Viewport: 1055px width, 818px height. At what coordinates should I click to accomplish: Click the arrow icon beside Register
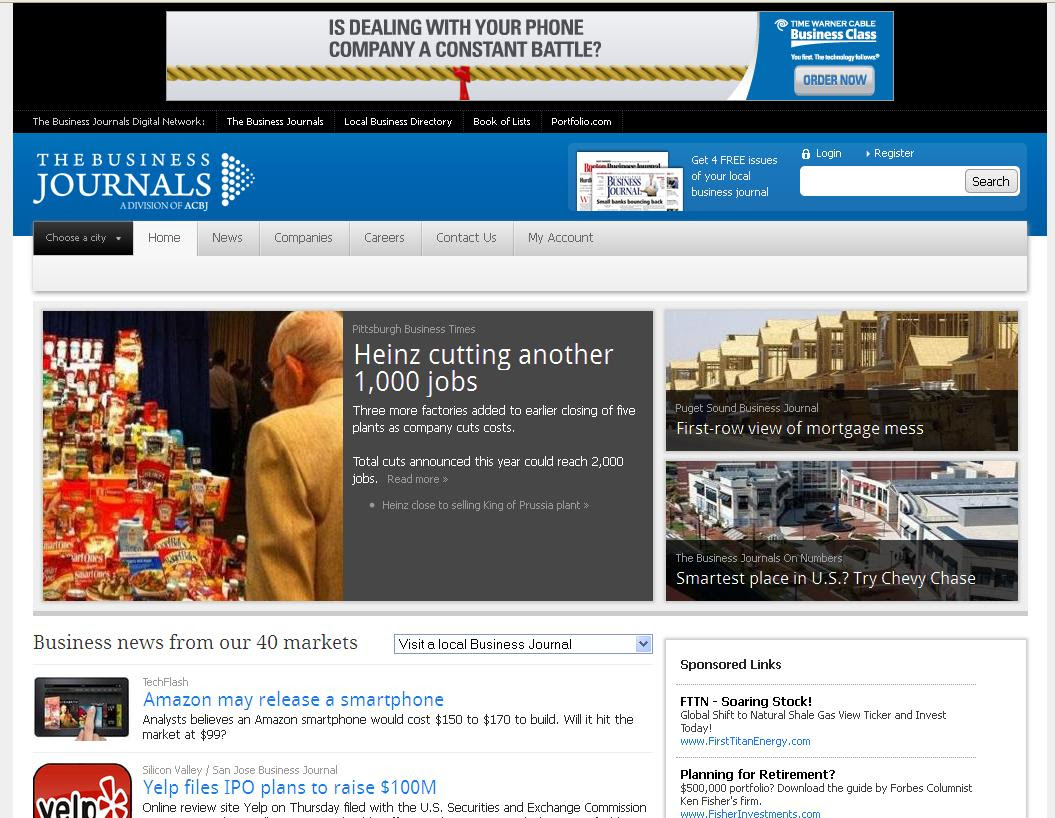click(868, 153)
